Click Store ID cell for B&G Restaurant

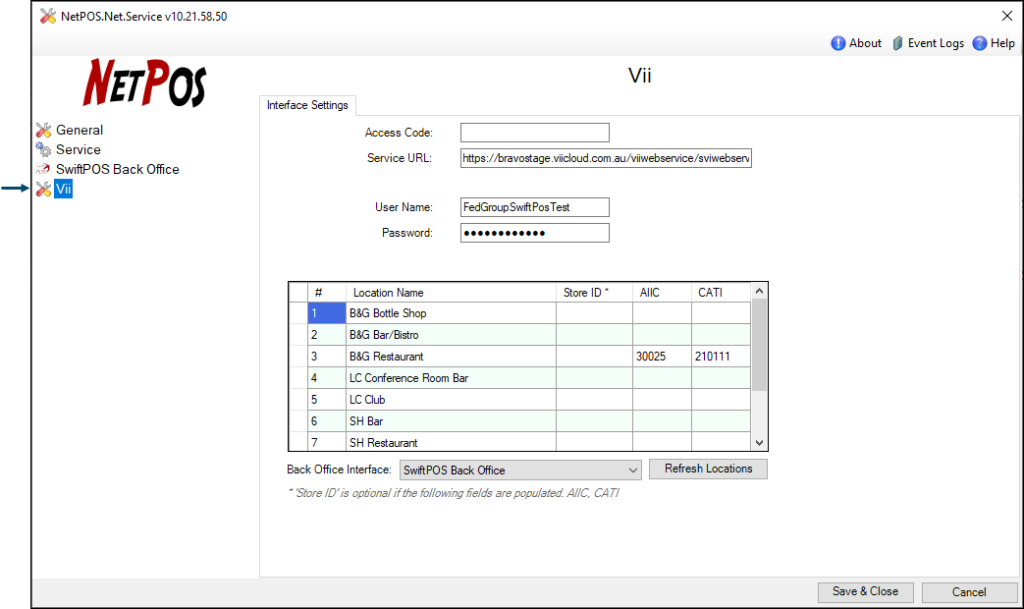[594, 356]
